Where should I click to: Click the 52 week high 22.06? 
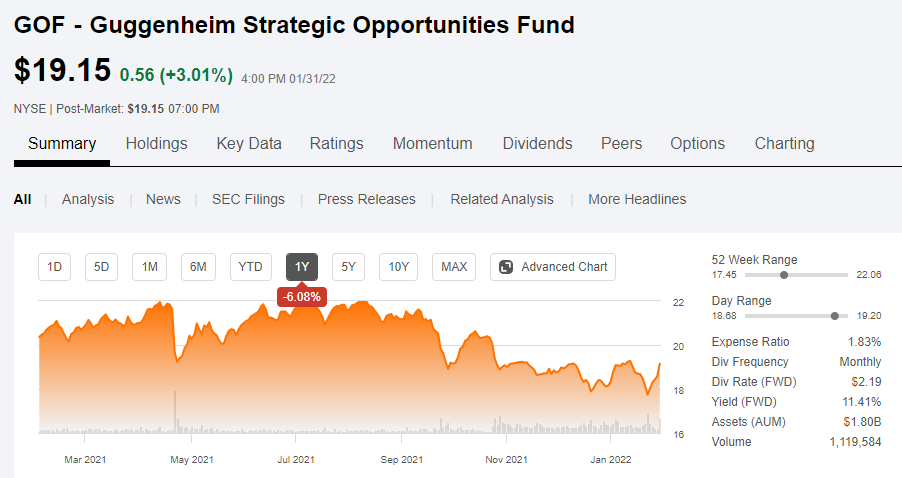869,275
